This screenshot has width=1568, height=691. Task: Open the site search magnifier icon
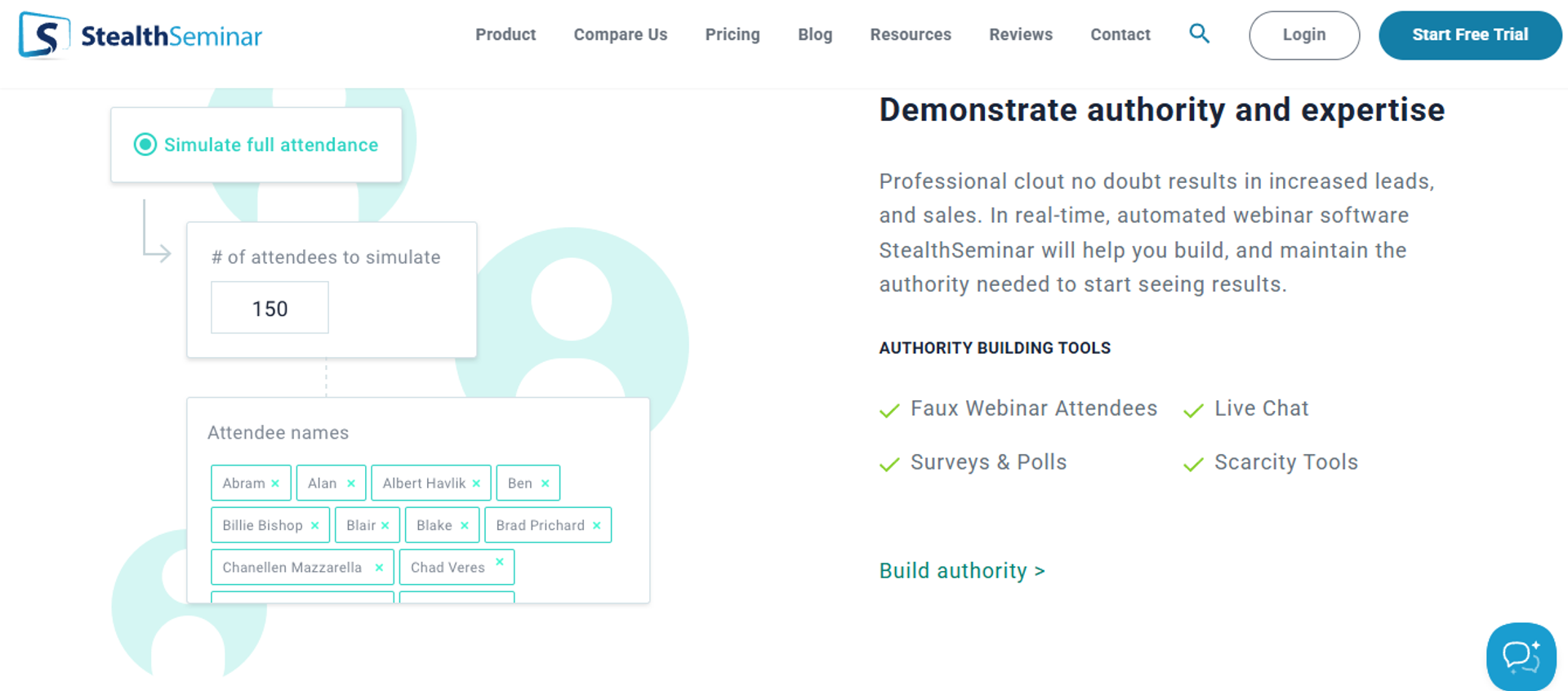(x=1199, y=33)
